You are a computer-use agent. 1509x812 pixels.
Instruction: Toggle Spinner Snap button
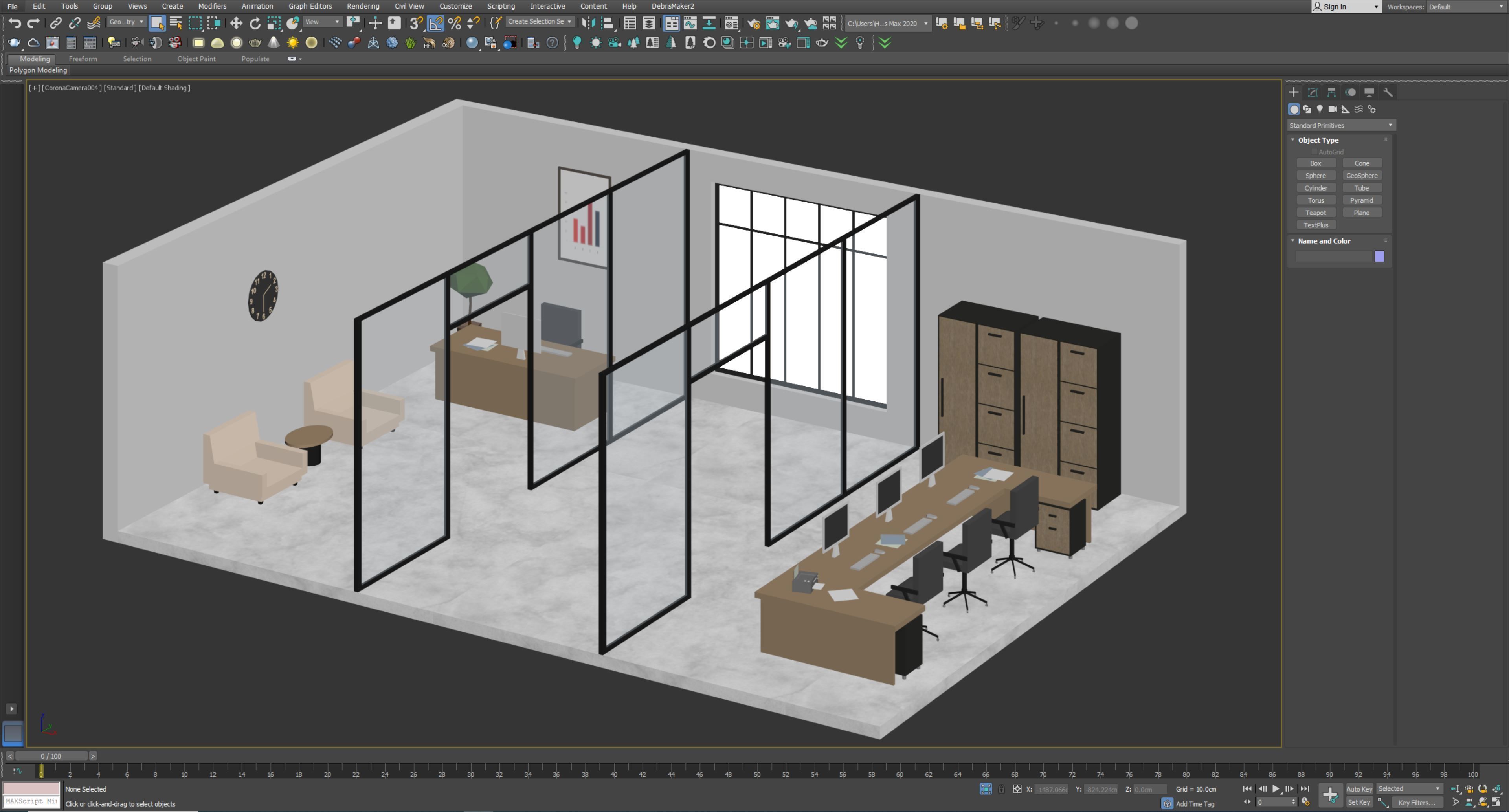coord(473,24)
